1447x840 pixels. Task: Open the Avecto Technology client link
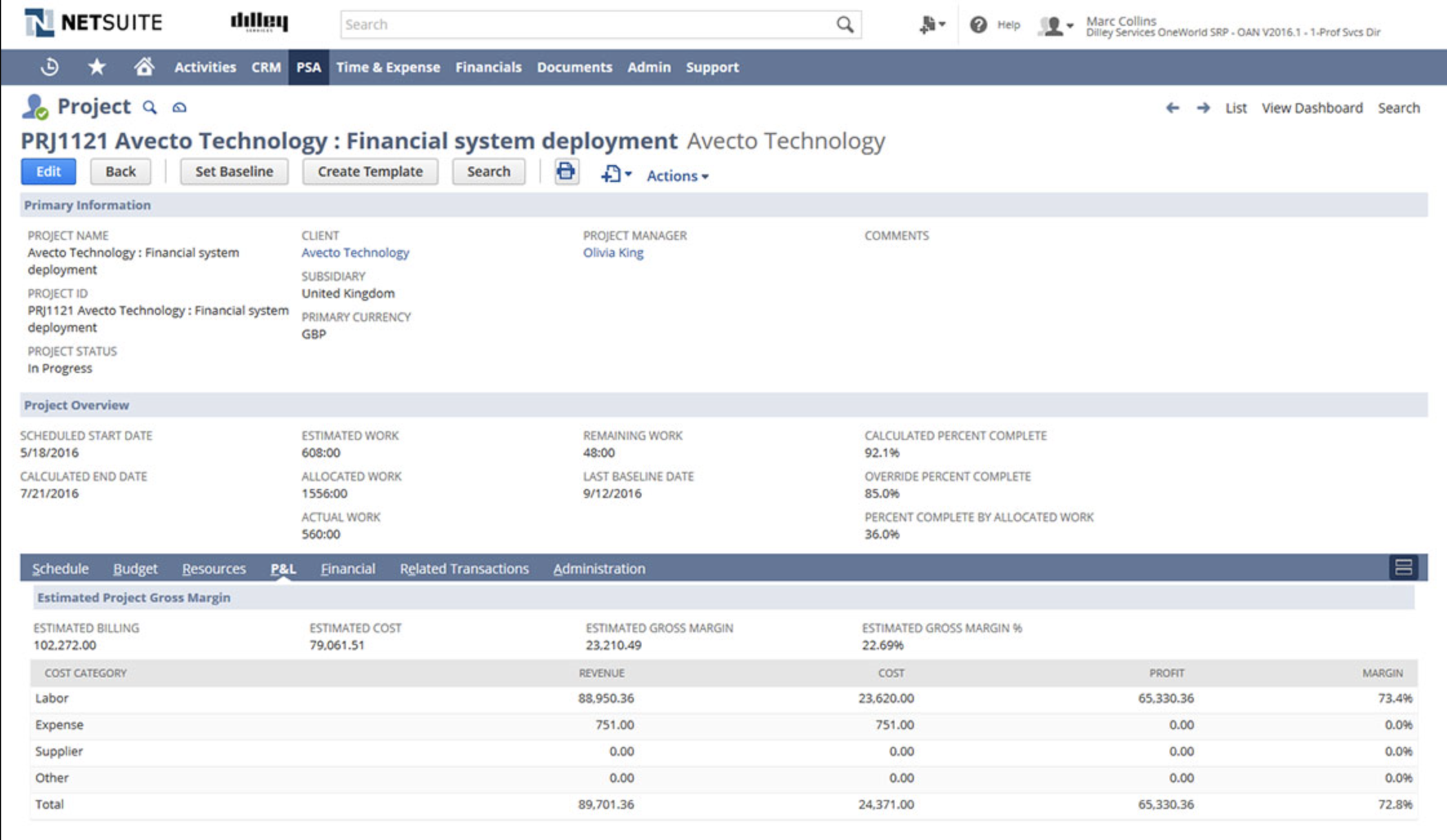(355, 253)
